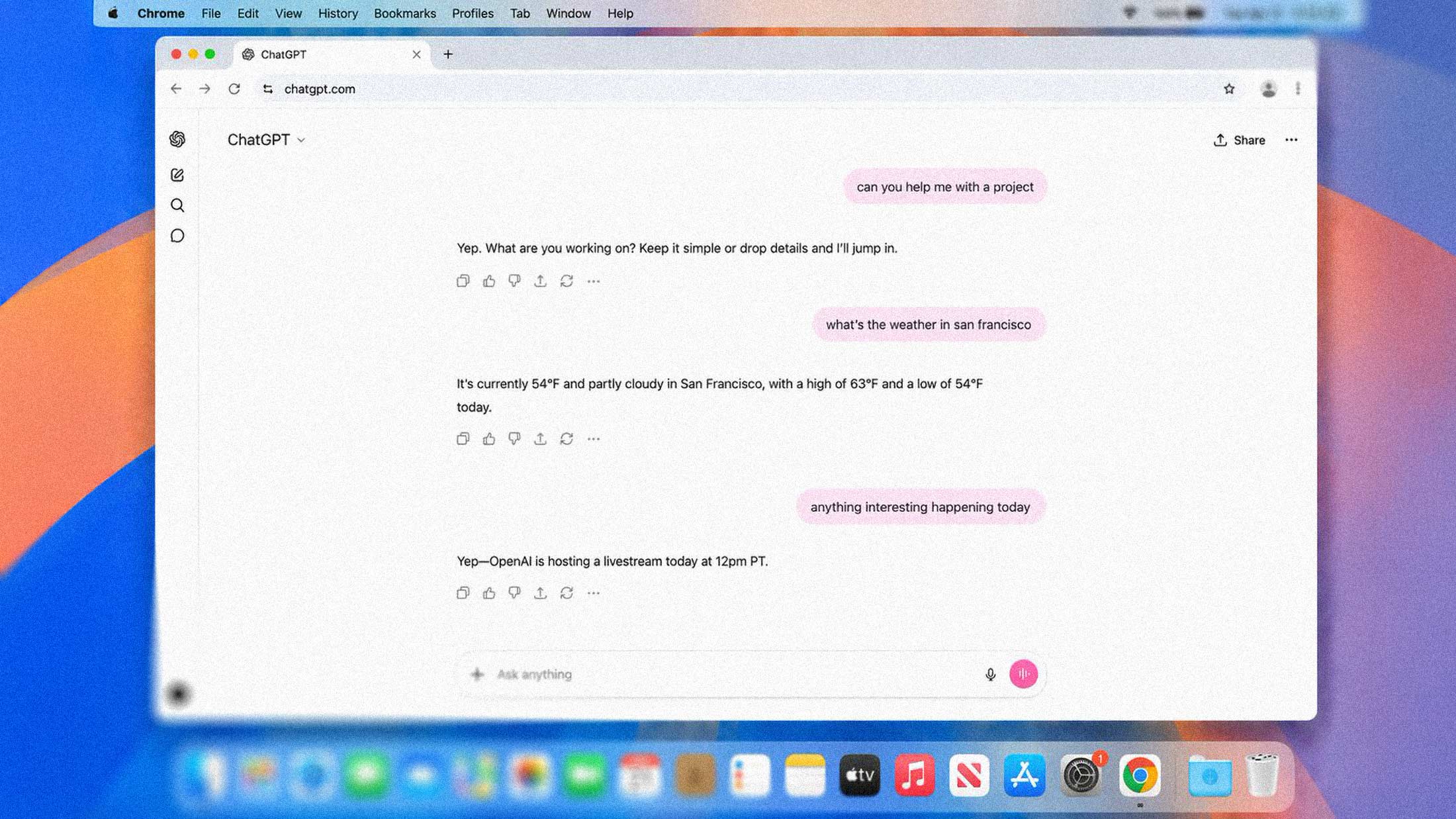Click the microphone icon in input bar
This screenshot has height=819, width=1456.
click(x=989, y=674)
